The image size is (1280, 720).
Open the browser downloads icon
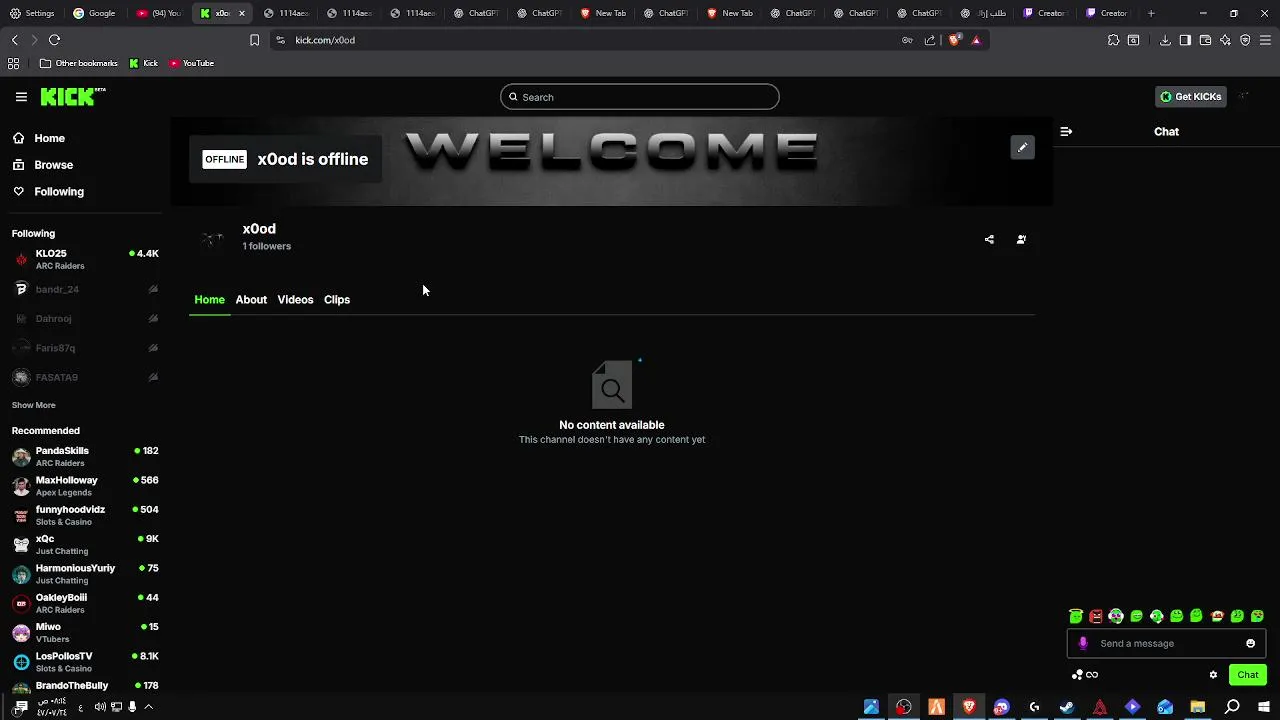click(x=1165, y=40)
